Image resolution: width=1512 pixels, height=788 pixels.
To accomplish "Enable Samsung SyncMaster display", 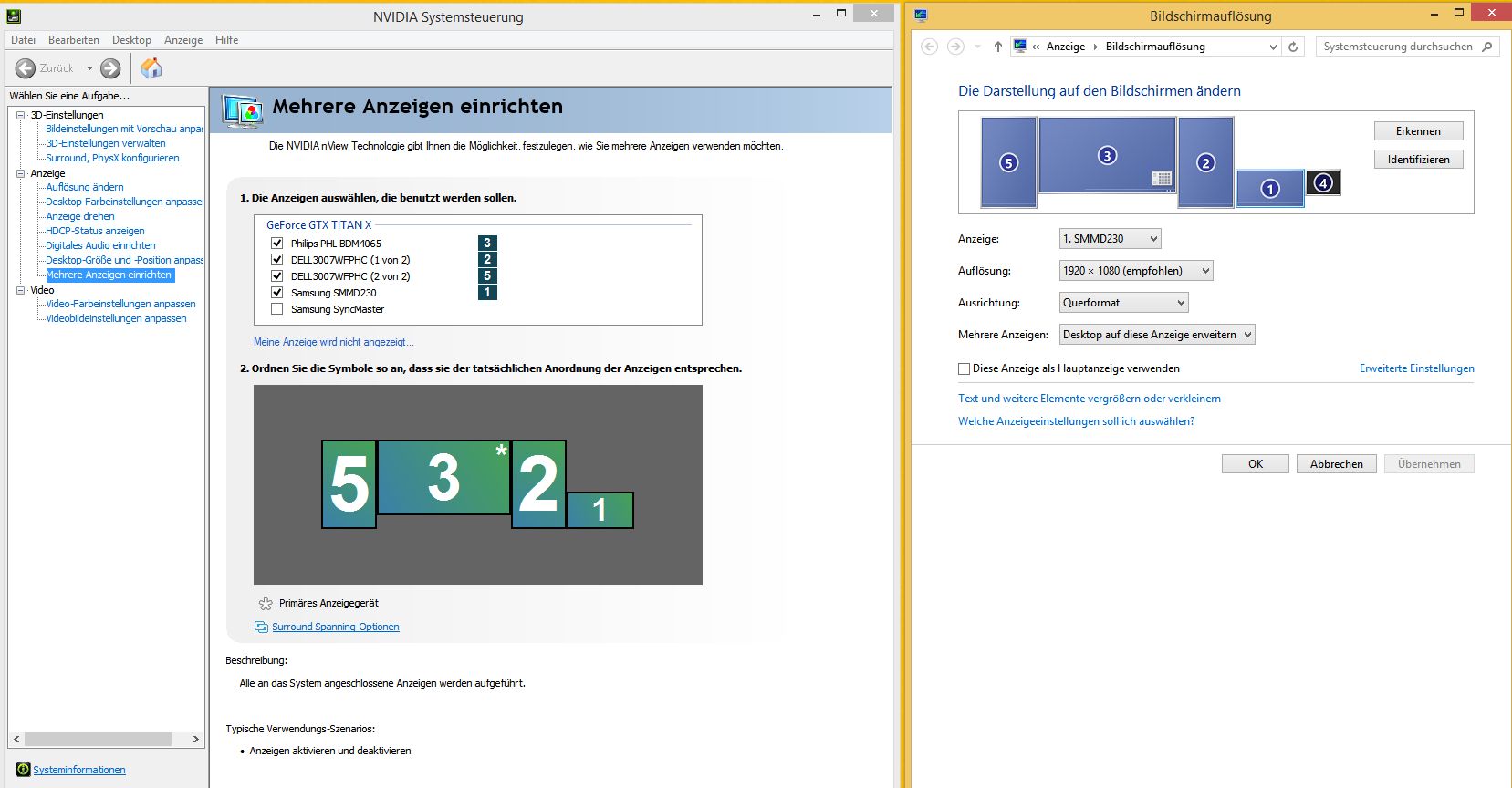I will coord(277,309).
